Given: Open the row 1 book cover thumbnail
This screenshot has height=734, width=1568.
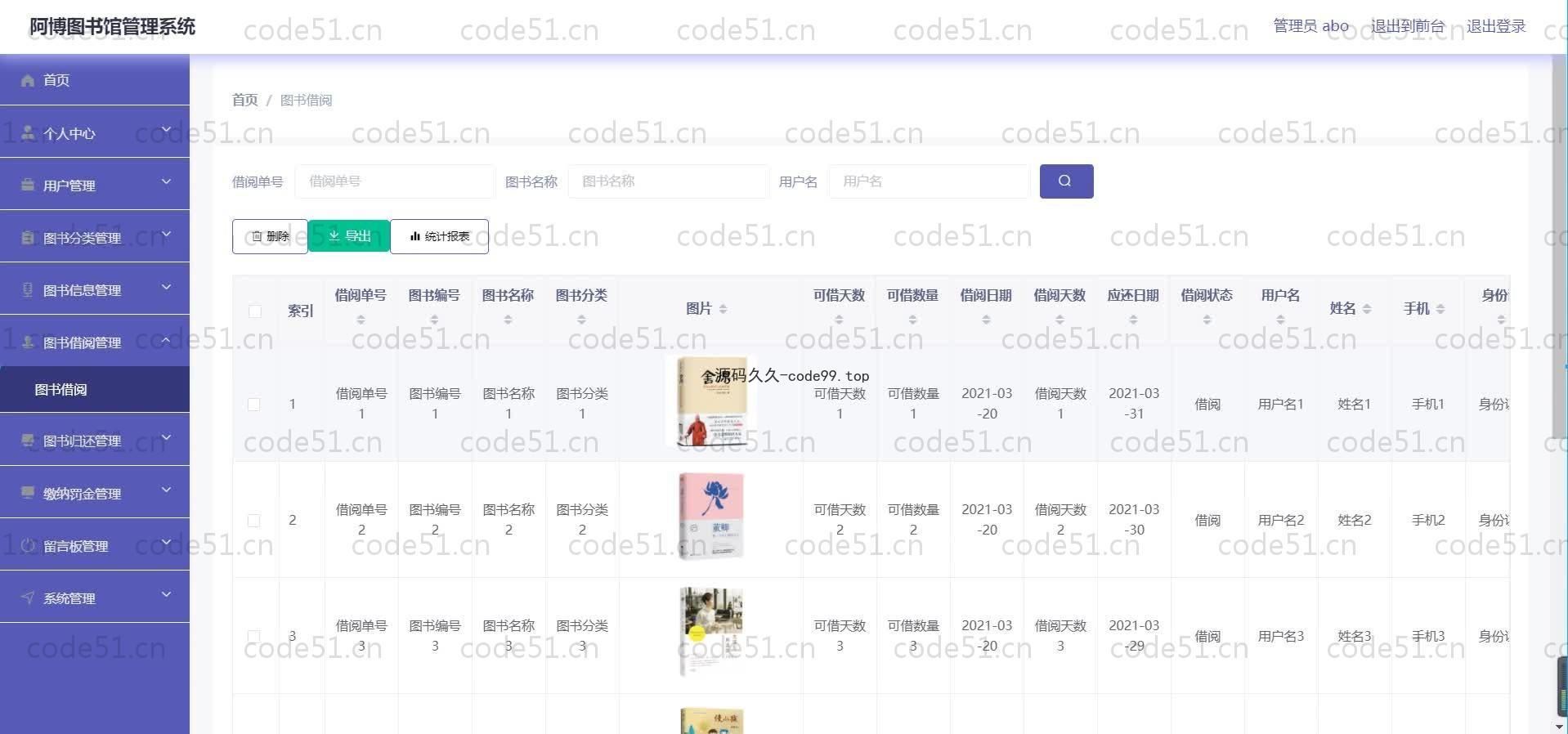Looking at the screenshot, I should 711,401.
